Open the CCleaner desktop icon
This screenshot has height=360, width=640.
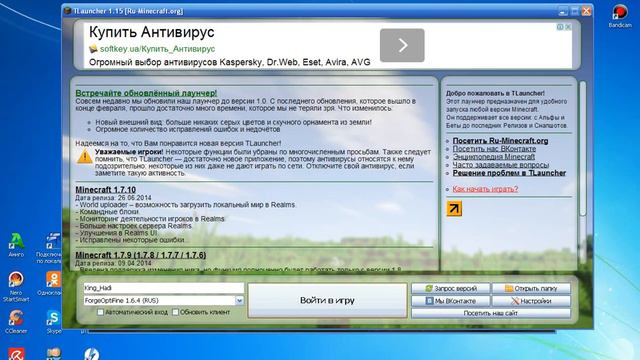click(x=16, y=322)
